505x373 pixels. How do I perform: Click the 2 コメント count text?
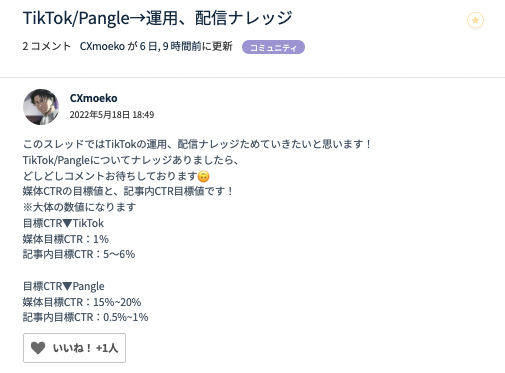[47, 46]
